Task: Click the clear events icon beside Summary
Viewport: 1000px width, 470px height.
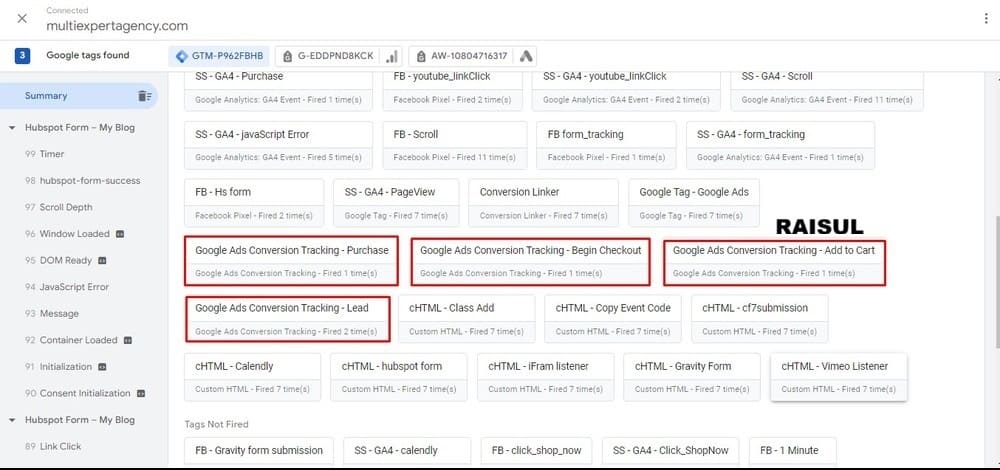Action: pyautogui.click(x=145, y=96)
